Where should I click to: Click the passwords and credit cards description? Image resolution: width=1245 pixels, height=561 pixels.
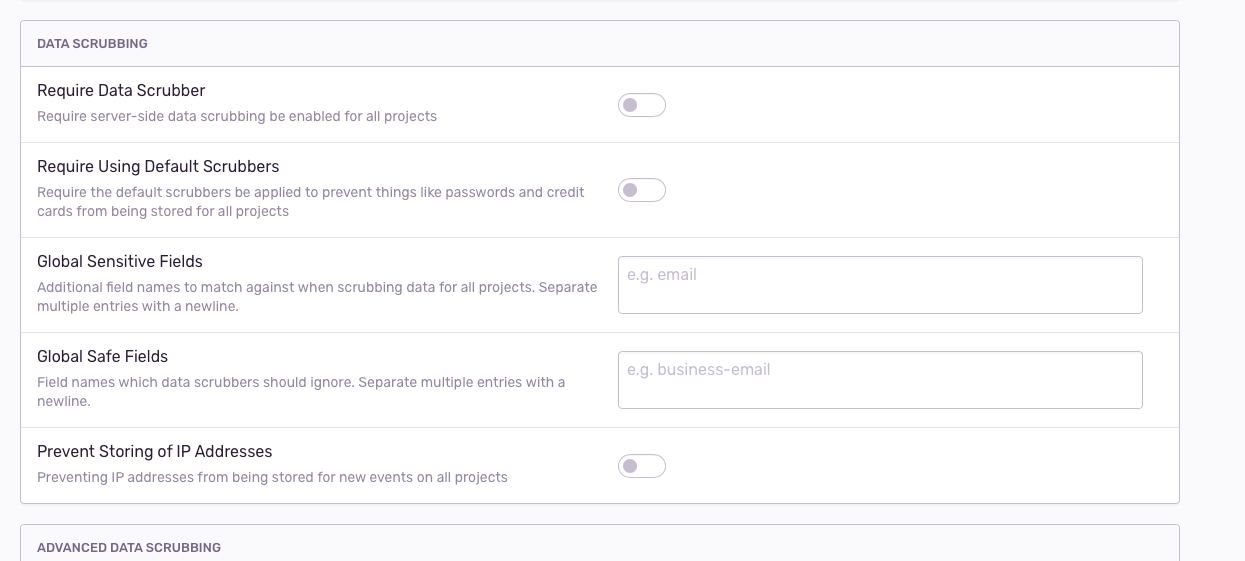tap(311, 201)
